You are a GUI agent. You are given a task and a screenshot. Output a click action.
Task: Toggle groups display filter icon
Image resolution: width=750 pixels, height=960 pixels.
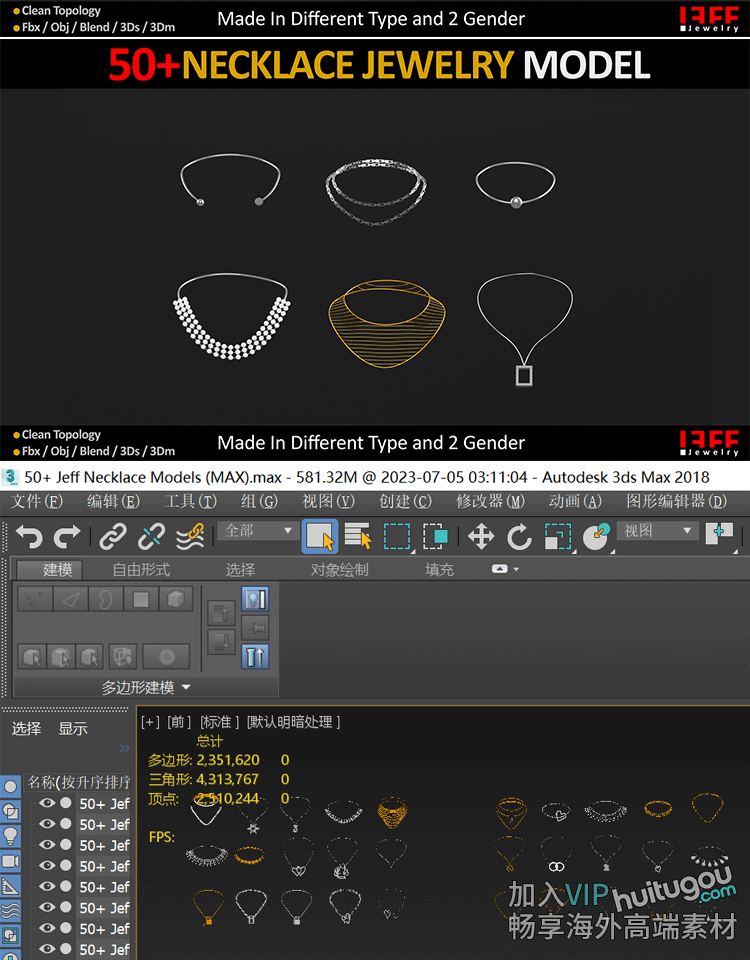[x=10, y=936]
